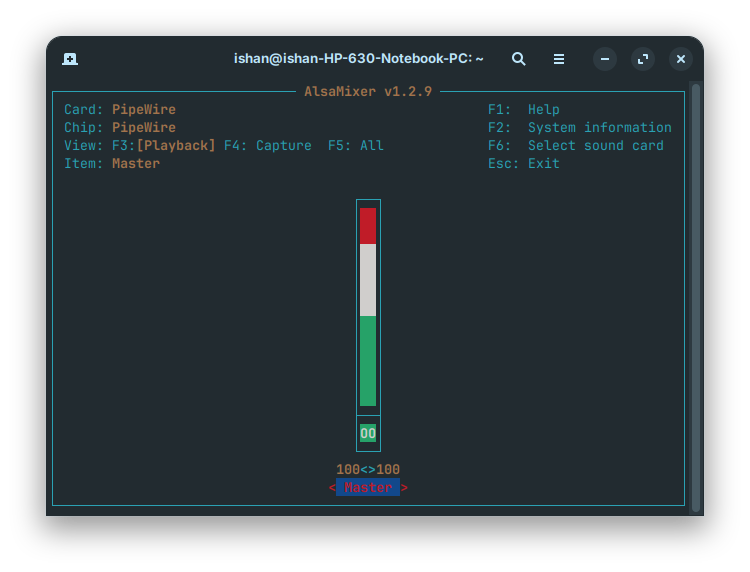This screenshot has height=572, width=750.
Task: Open the terminal search icon
Action: pos(518,59)
